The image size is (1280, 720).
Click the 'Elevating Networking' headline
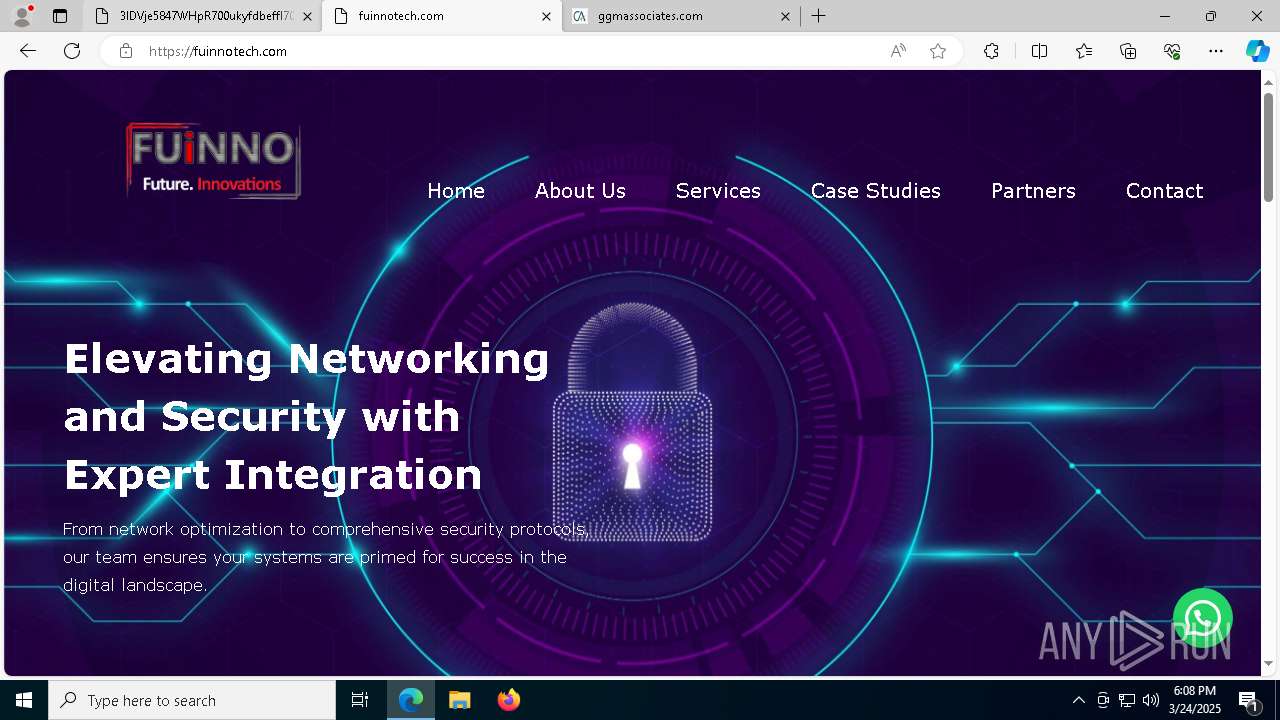click(x=307, y=416)
